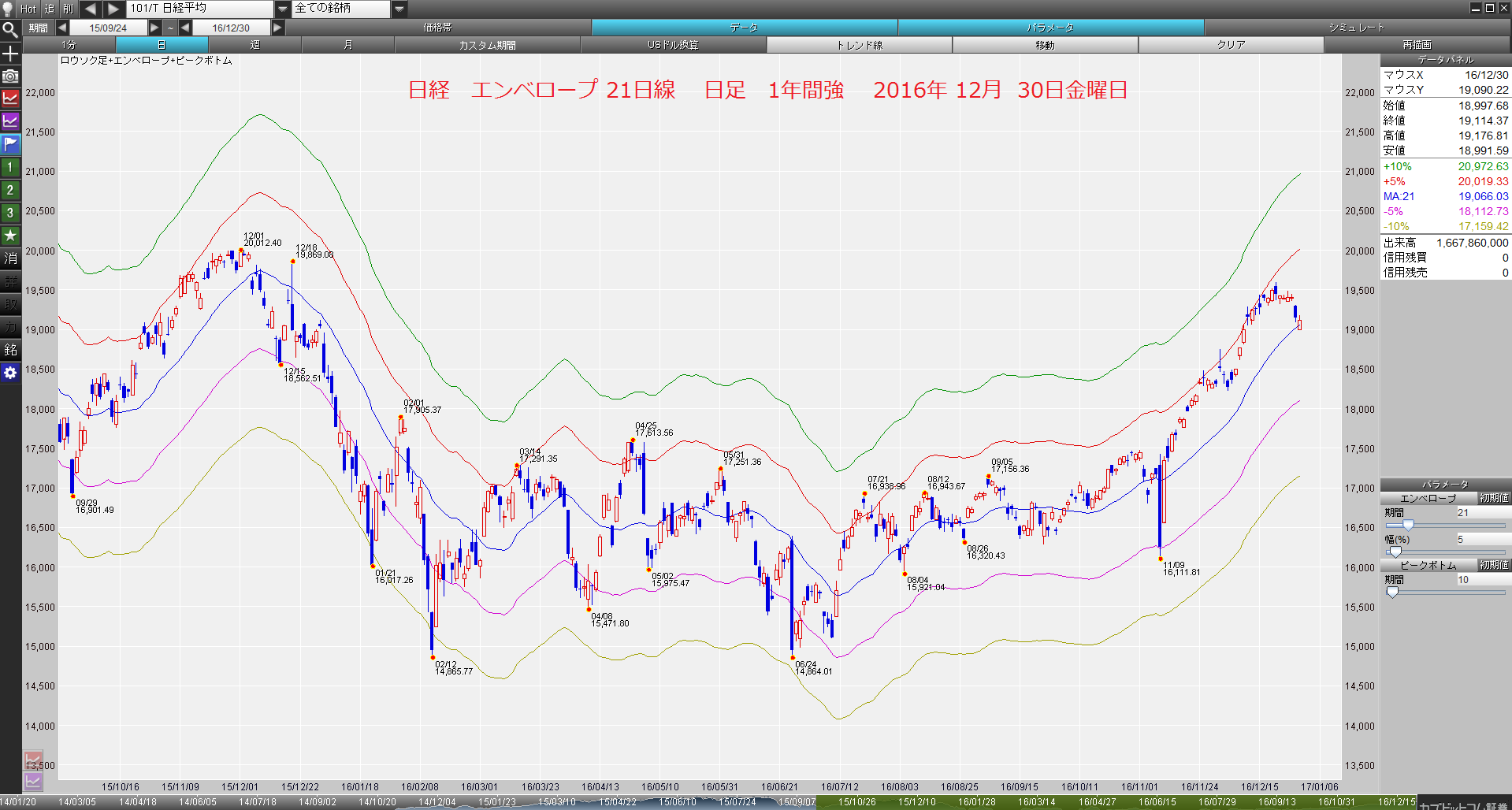The width and height of the screenshot is (1512, 810).
Task: Switch to the 日 daily timeframe tab
Action: click(x=162, y=45)
